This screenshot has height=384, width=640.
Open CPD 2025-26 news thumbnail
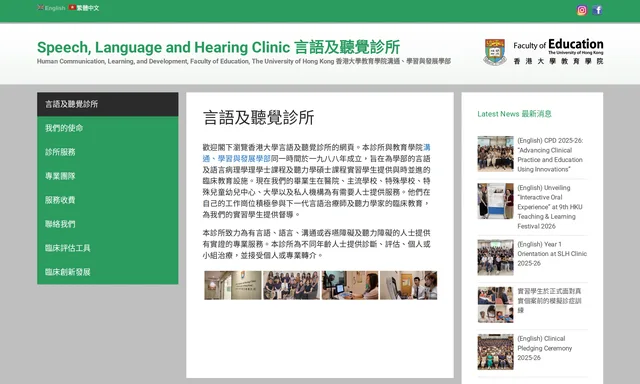point(496,154)
